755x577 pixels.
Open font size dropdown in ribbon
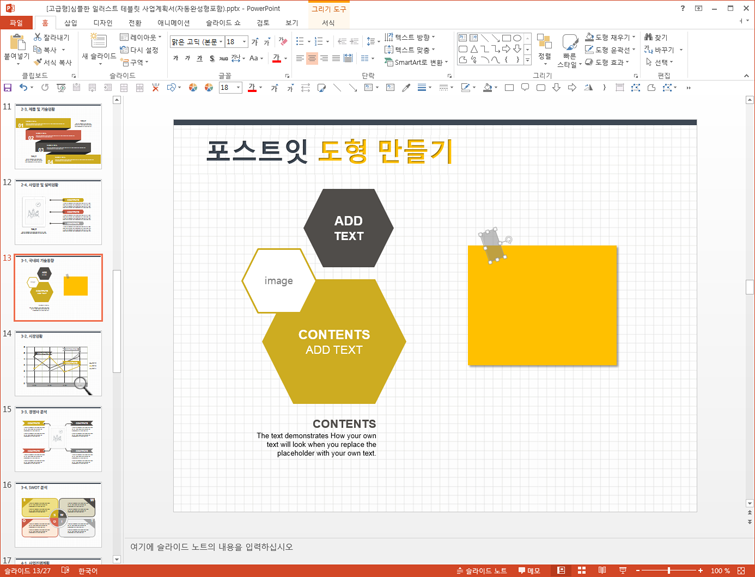tap(244, 42)
